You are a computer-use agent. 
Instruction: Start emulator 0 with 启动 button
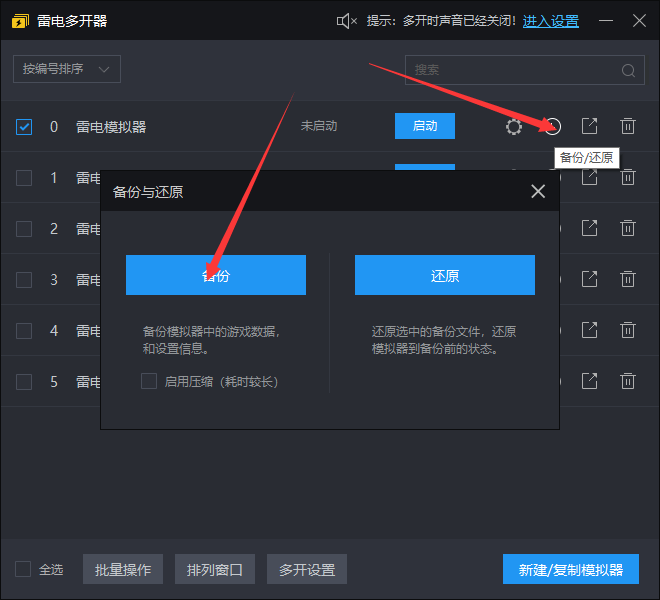(425, 126)
